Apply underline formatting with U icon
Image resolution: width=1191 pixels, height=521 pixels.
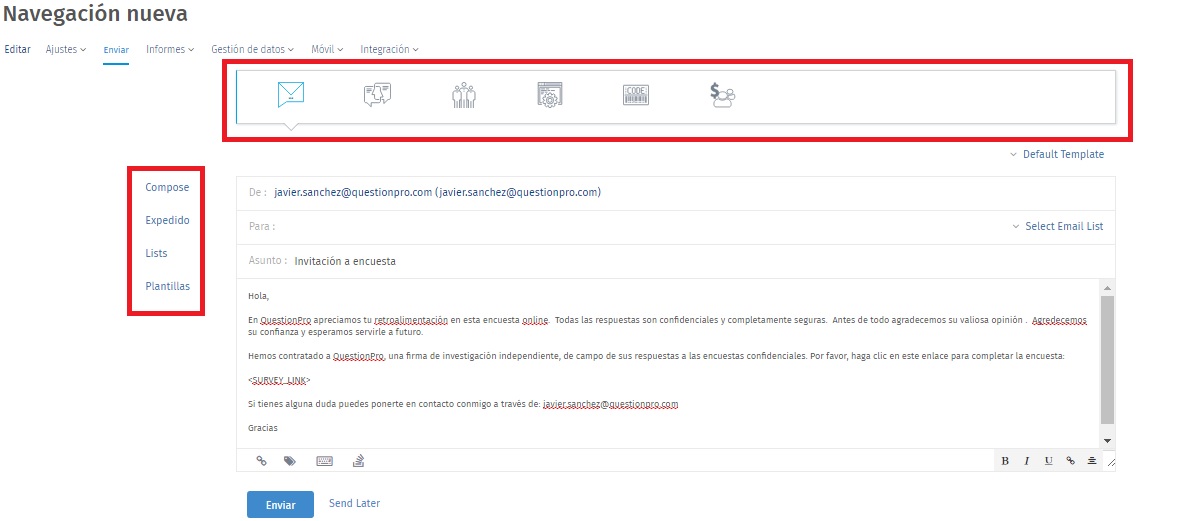[x=1048, y=461]
